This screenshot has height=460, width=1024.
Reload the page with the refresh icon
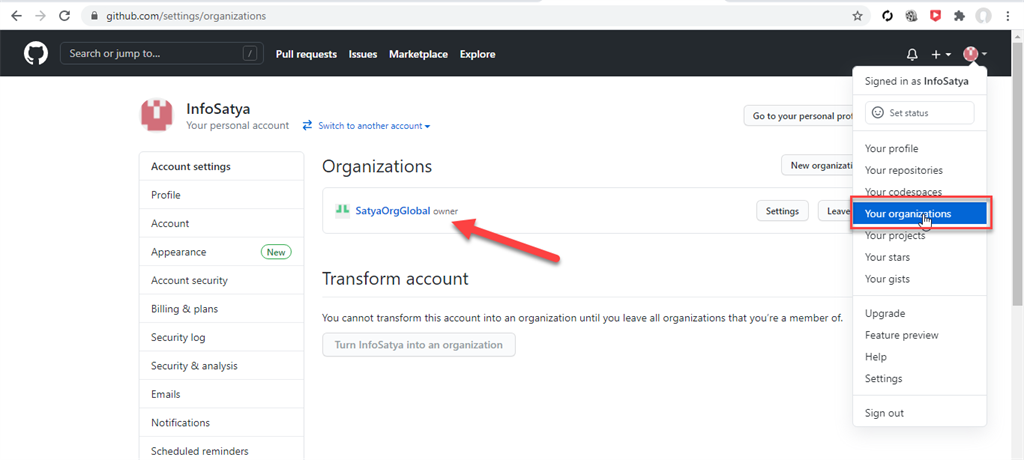click(x=65, y=16)
